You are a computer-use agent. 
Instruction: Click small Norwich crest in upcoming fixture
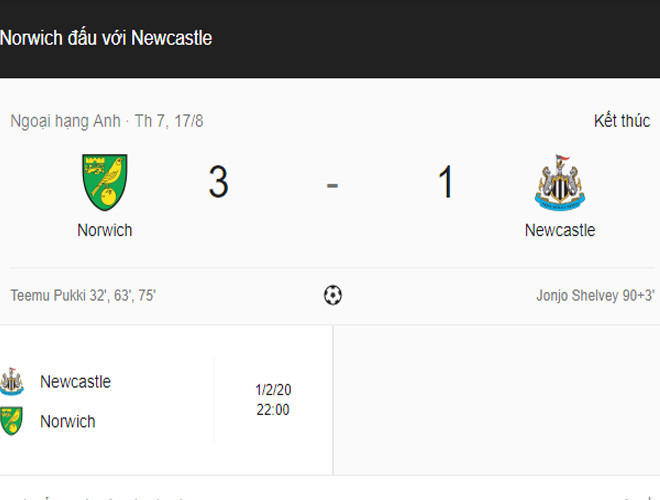tap(12, 421)
